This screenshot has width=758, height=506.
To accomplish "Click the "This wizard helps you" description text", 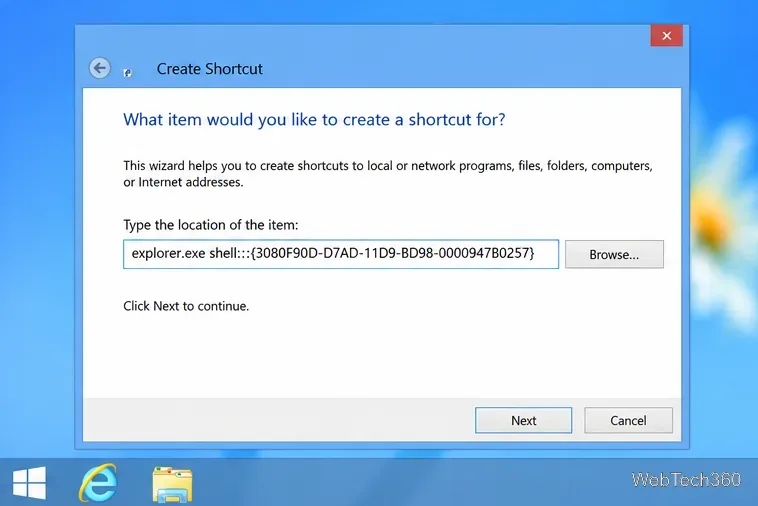I will [x=388, y=173].
